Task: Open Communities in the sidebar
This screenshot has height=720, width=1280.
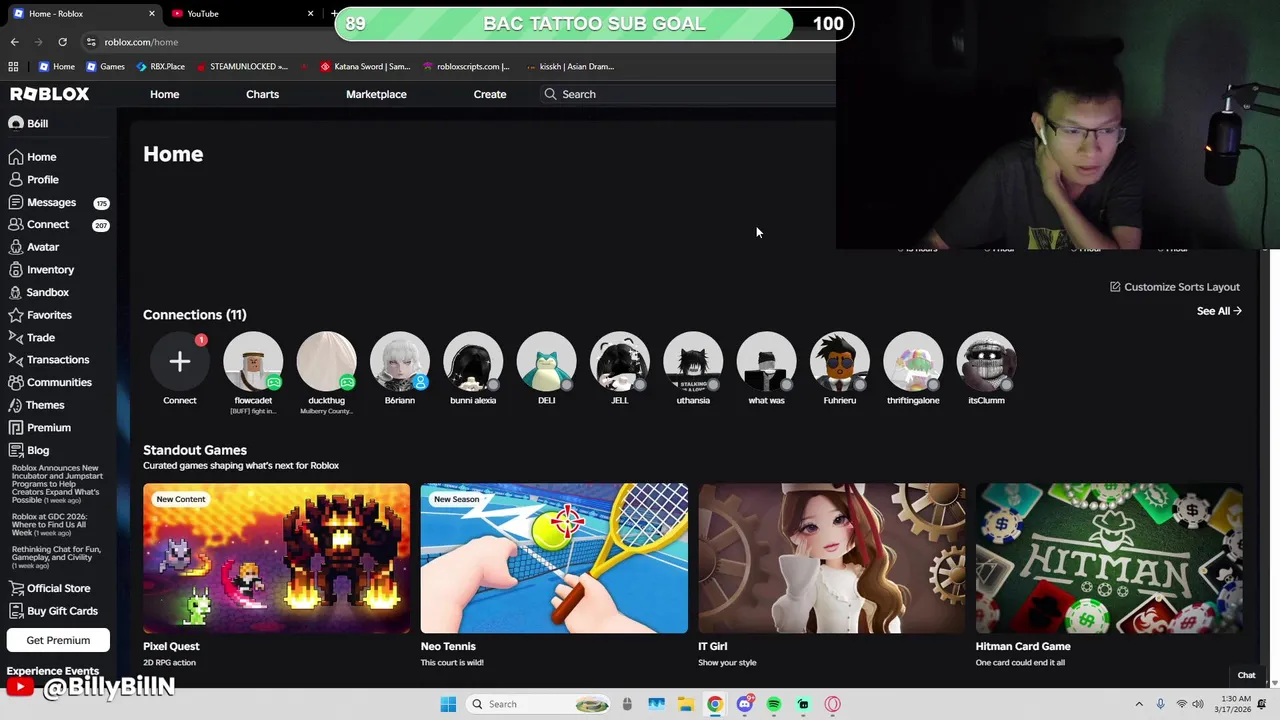Action: pos(50,382)
